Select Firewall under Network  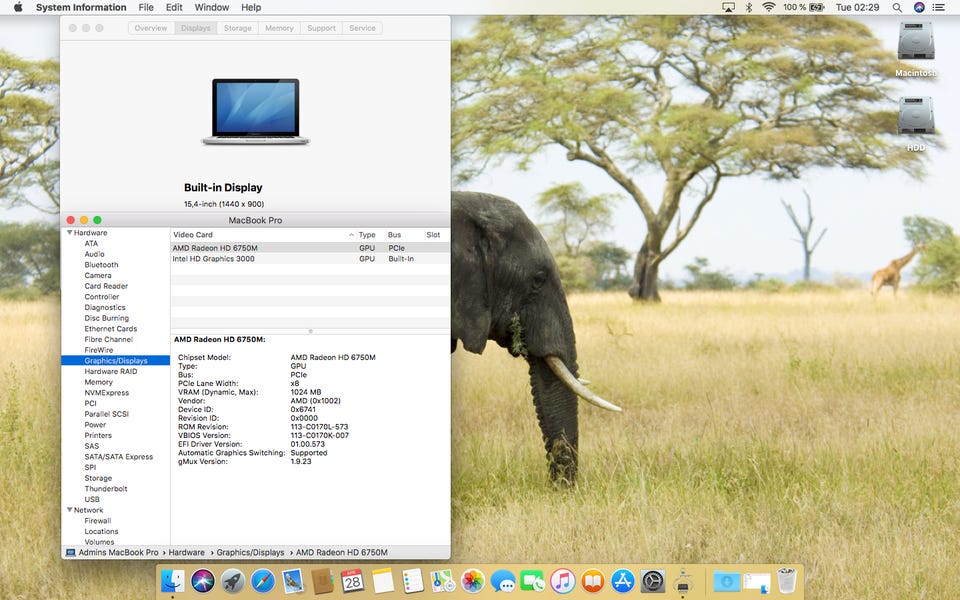point(98,521)
